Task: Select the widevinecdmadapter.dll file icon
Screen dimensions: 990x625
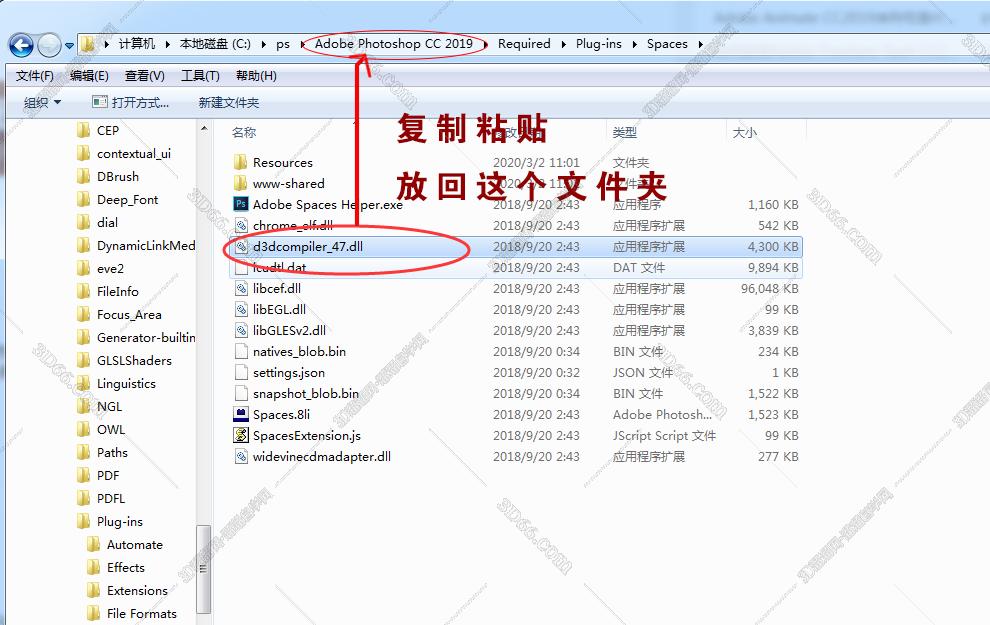Action: coord(241,456)
